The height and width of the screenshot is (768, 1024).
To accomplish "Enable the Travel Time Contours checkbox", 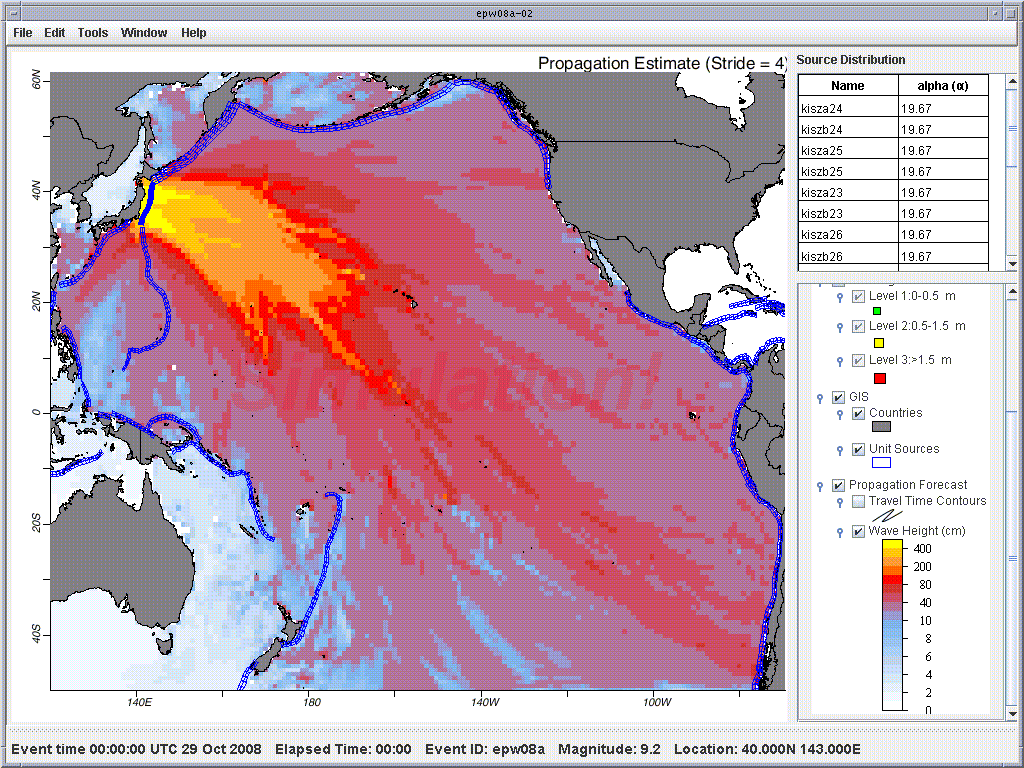I will pos(858,501).
